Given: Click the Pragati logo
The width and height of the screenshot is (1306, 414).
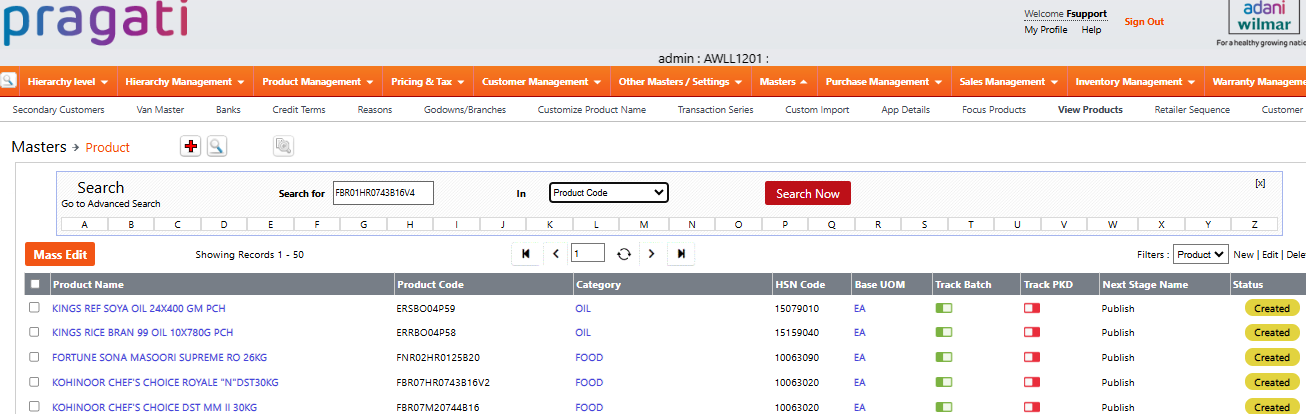Looking at the screenshot, I should [x=93, y=22].
